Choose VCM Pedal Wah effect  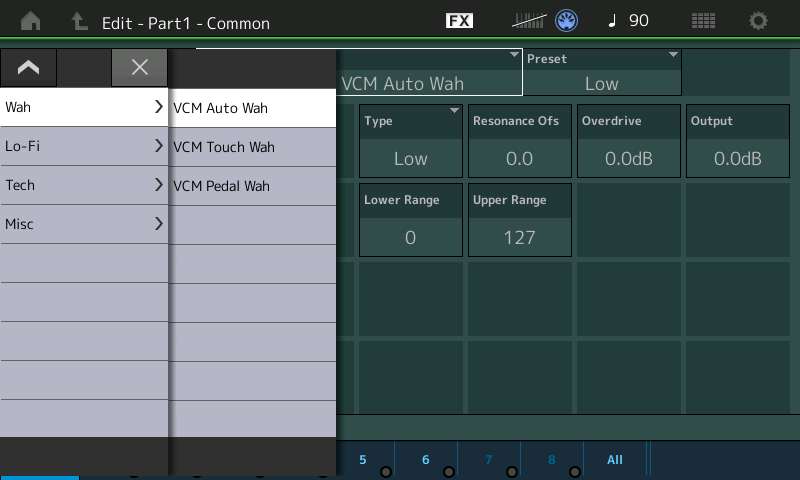pyautogui.click(x=252, y=186)
